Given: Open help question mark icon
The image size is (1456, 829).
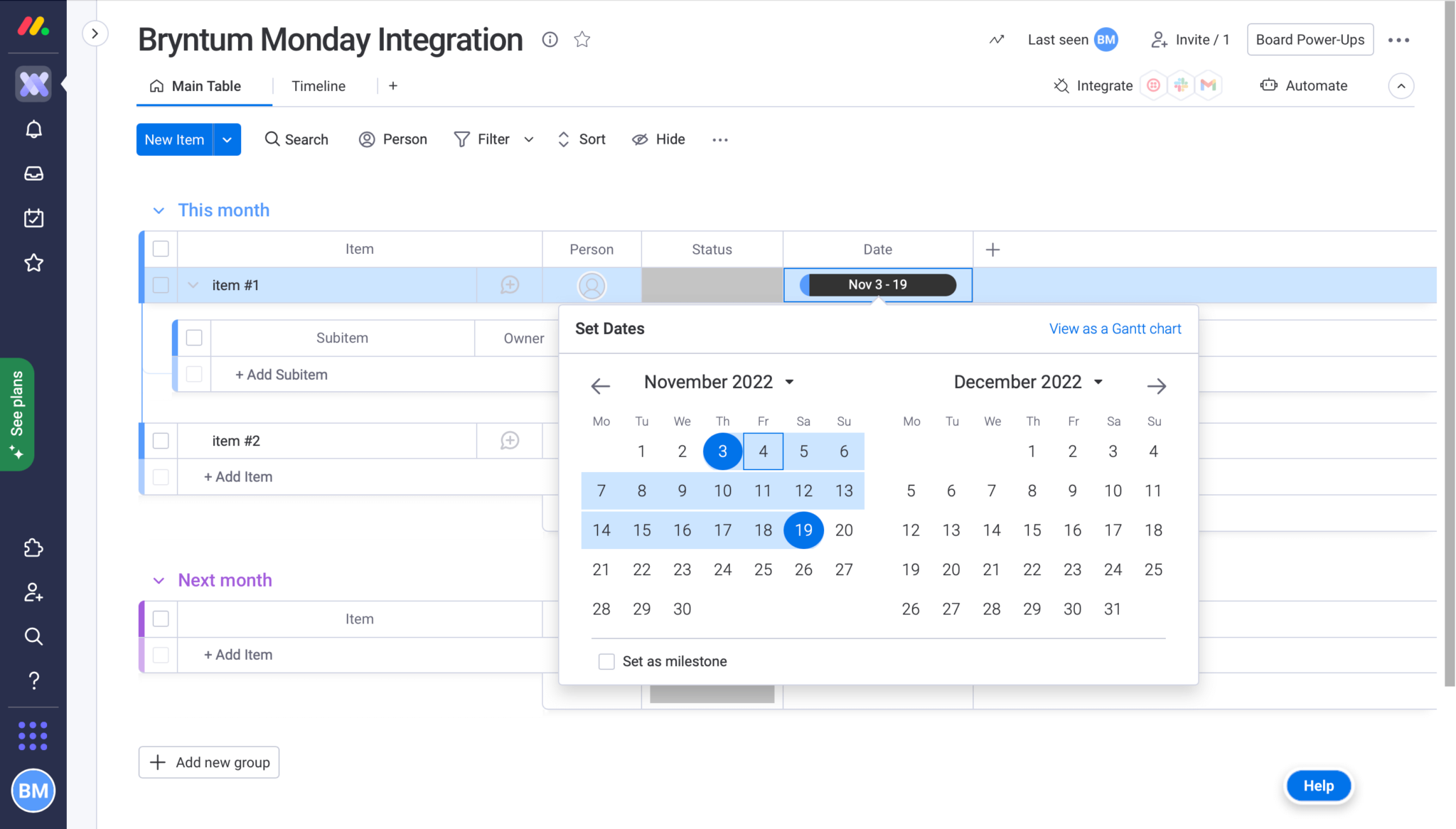Looking at the screenshot, I should click(33, 680).
